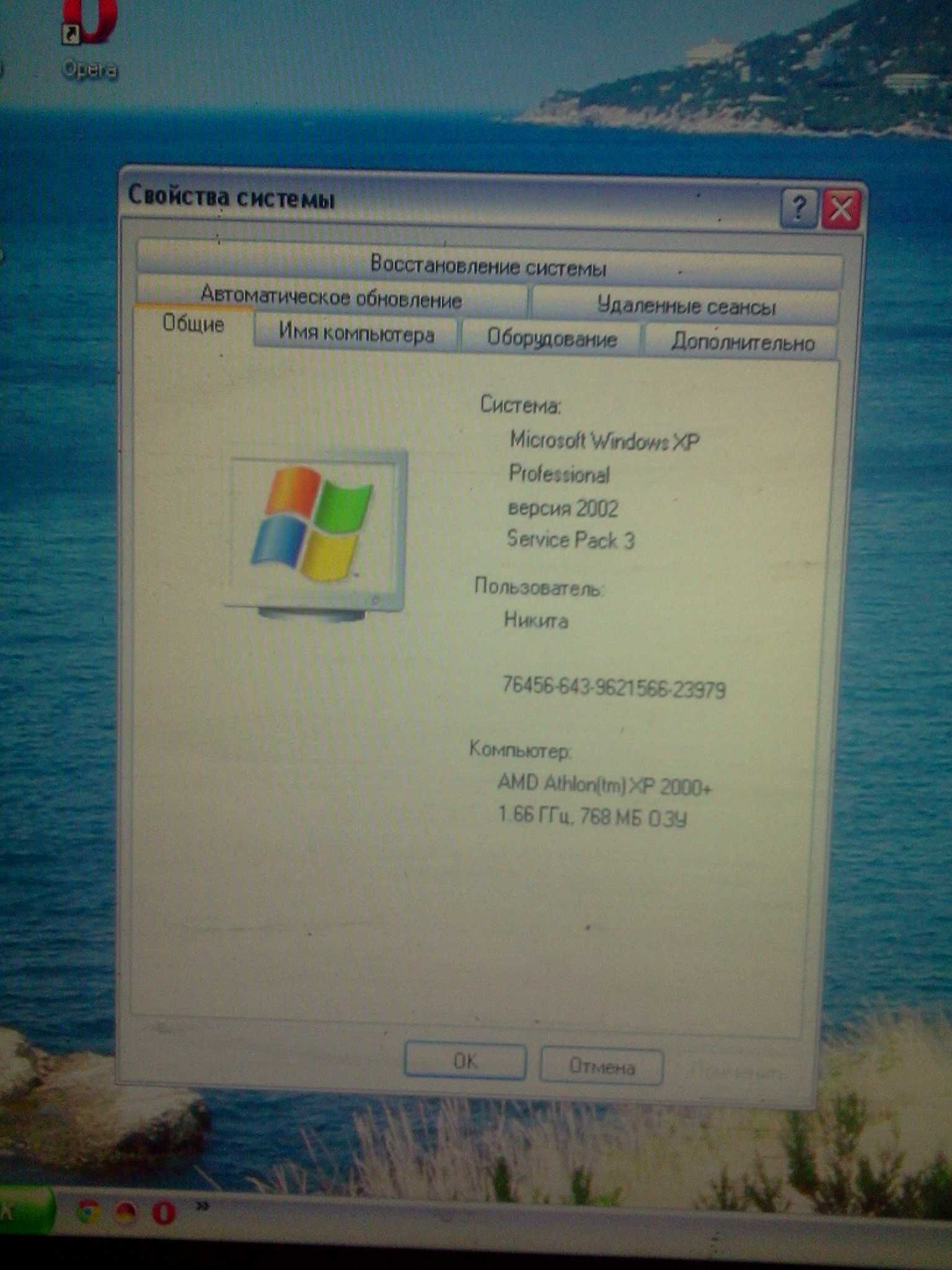Click the версия 2002 text
This screenshot has height=1270, width=952.
pos(563,508)
